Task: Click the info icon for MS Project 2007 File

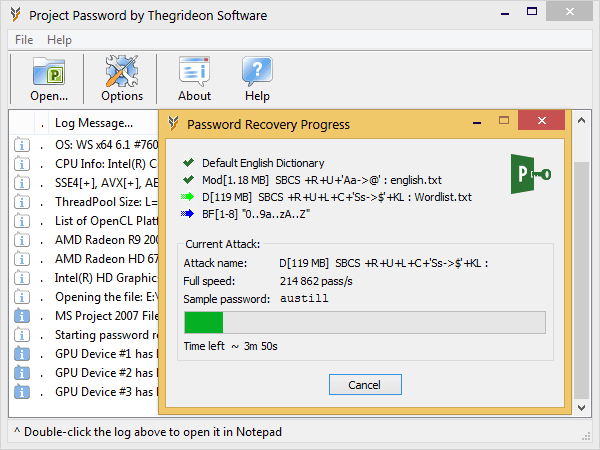Action: [22, 316]
